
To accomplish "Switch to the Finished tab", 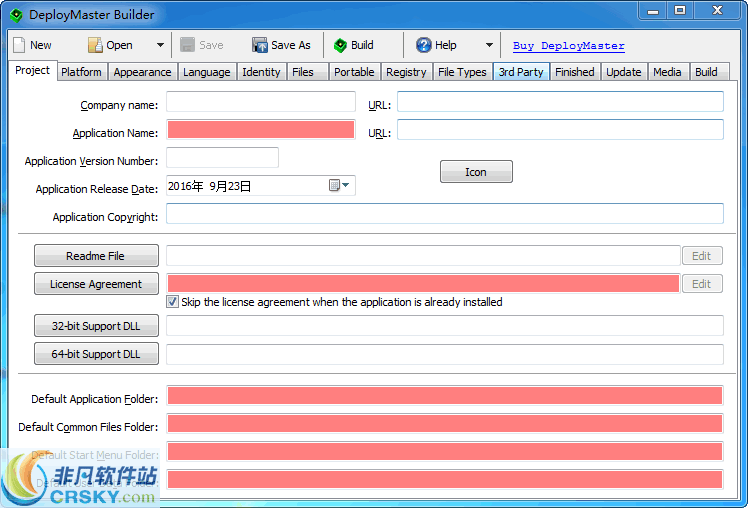I will [575, 72].
